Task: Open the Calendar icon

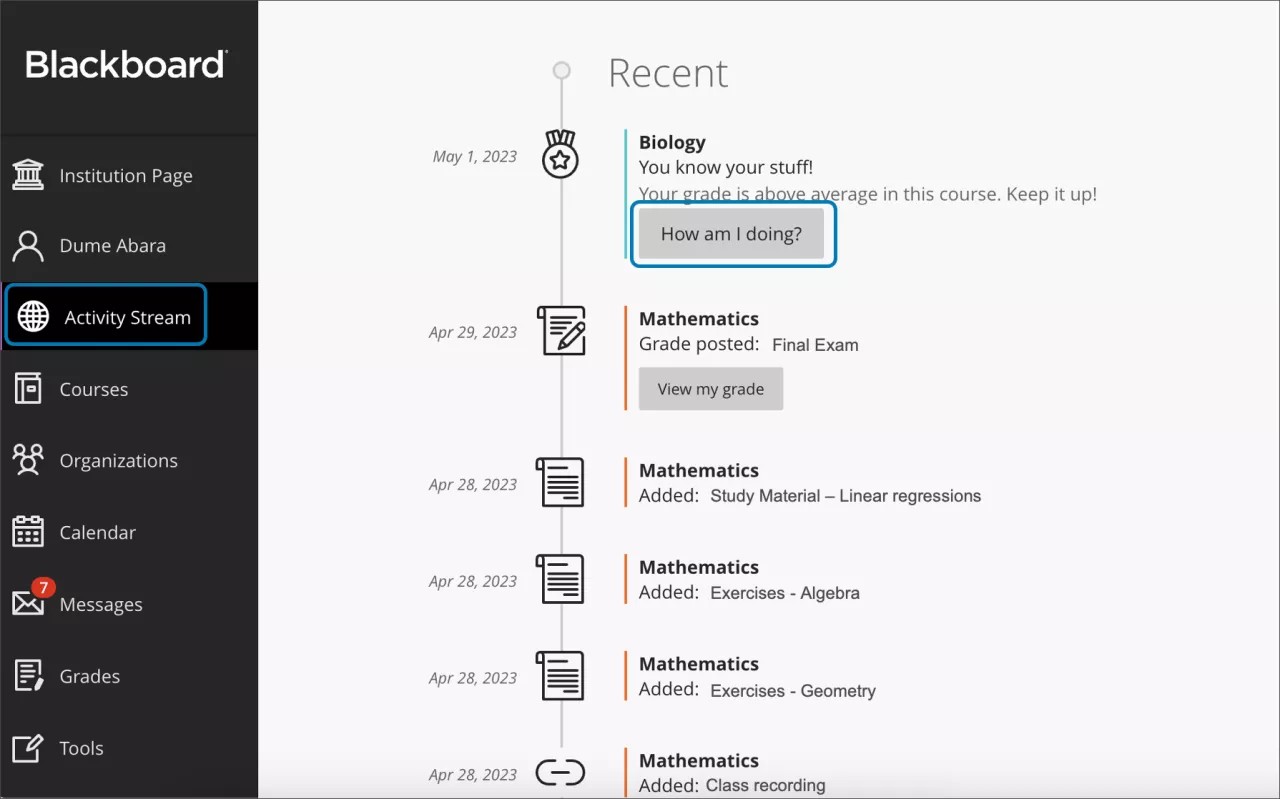Action: pos(30,532)
